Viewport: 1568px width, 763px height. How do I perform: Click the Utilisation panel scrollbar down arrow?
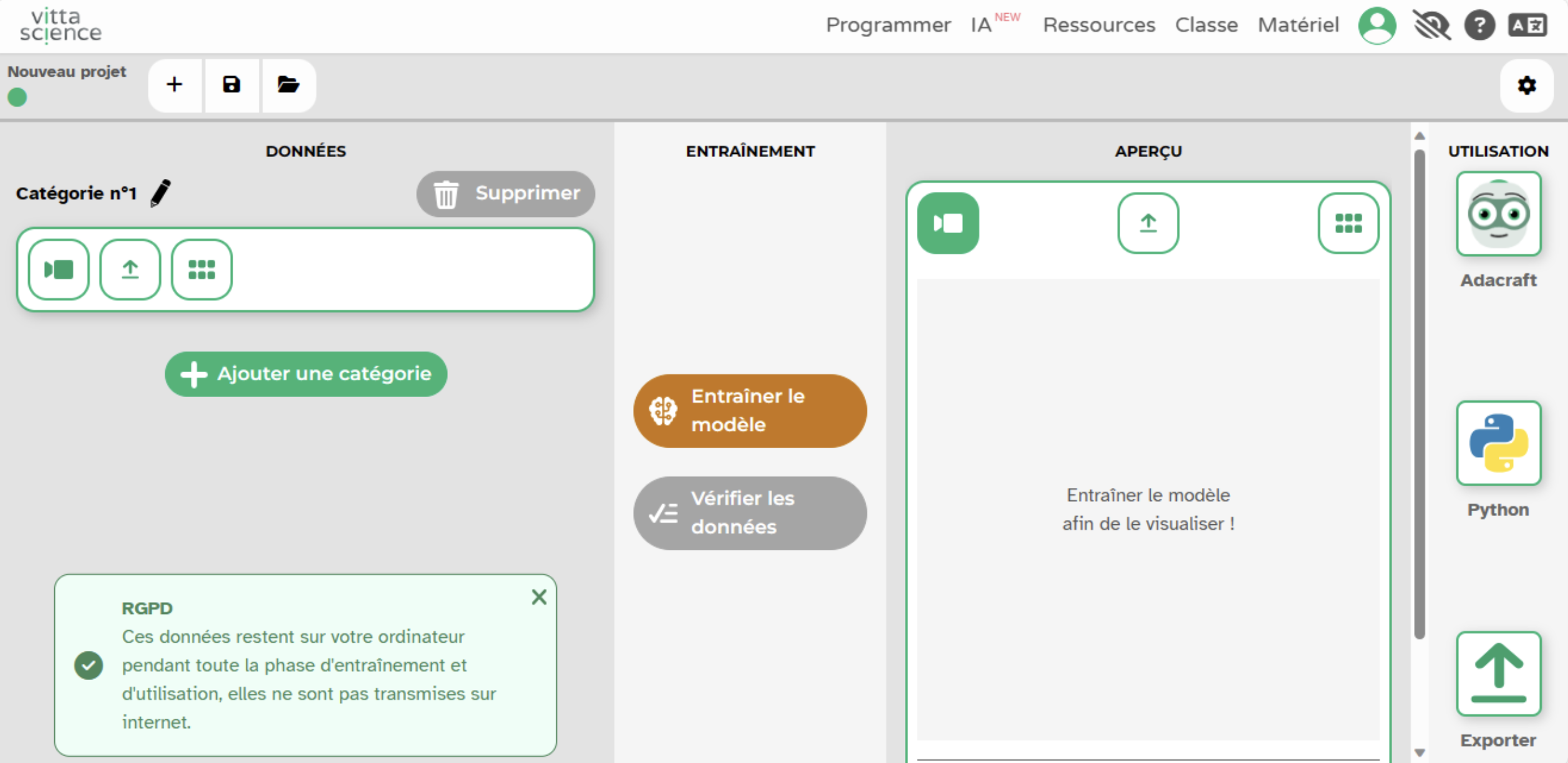tap(1420, 752)
